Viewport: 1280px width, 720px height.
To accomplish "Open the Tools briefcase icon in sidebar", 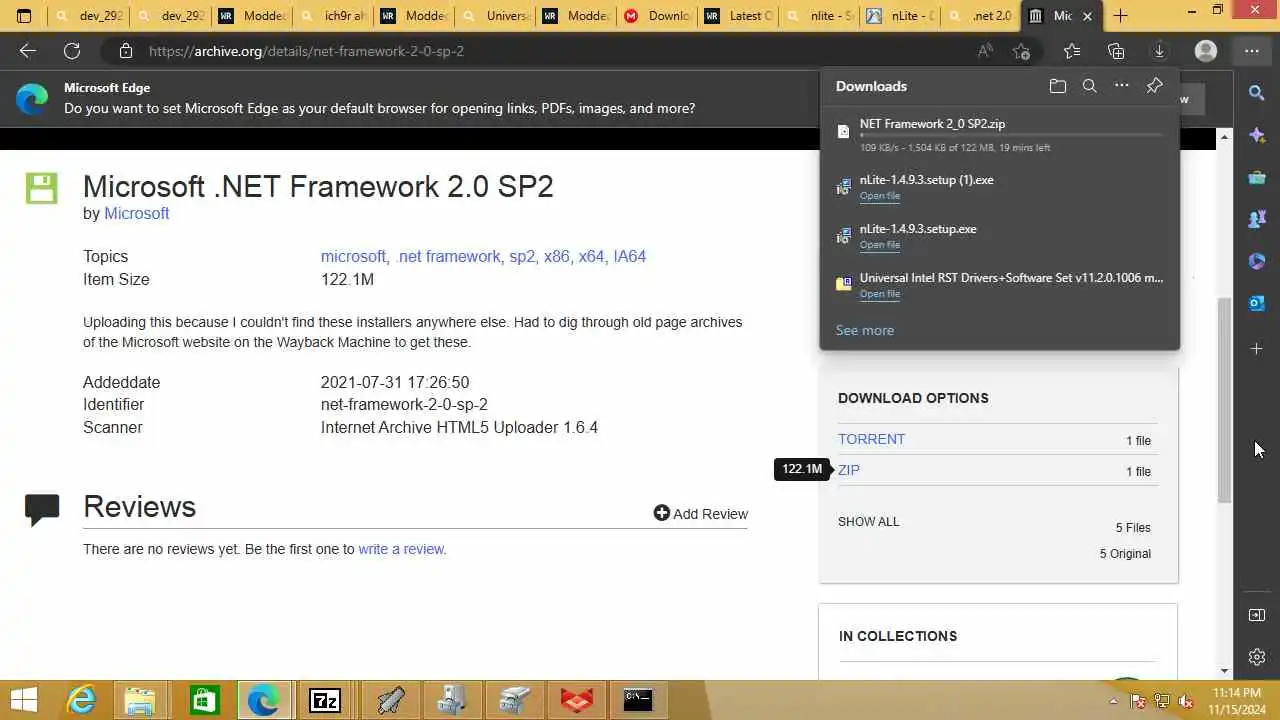I will 1257,177.
